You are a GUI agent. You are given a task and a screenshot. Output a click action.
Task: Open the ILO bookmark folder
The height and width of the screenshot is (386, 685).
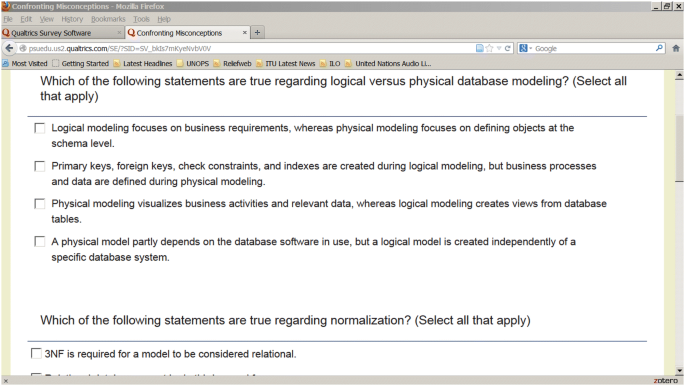click(330, 64)
